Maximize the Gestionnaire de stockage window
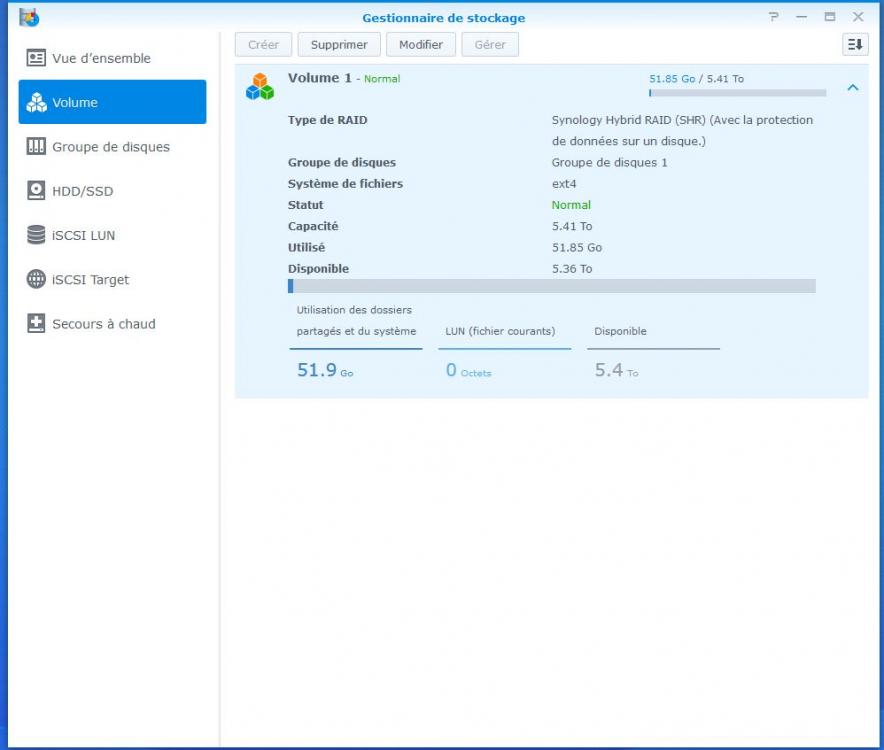 click(x=830, y=17)
